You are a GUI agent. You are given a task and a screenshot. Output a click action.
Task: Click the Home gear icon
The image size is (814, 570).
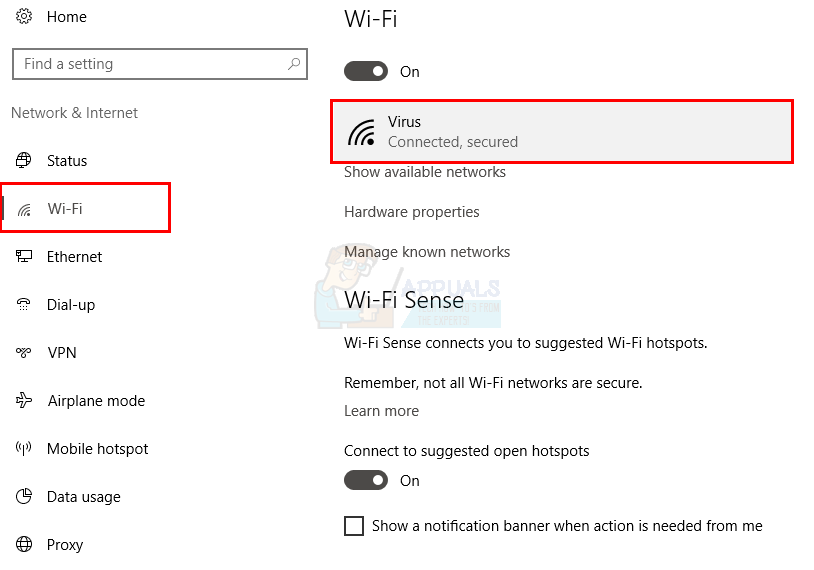click(24, 17)
